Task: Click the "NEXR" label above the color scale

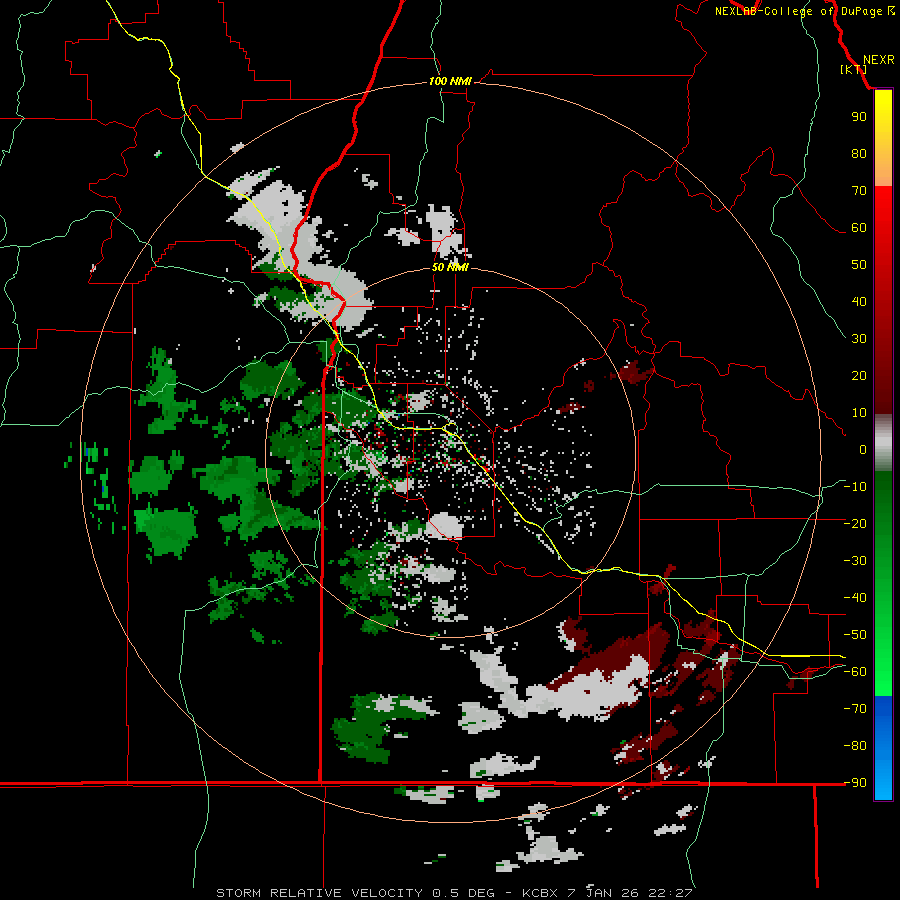Action: 878,60
